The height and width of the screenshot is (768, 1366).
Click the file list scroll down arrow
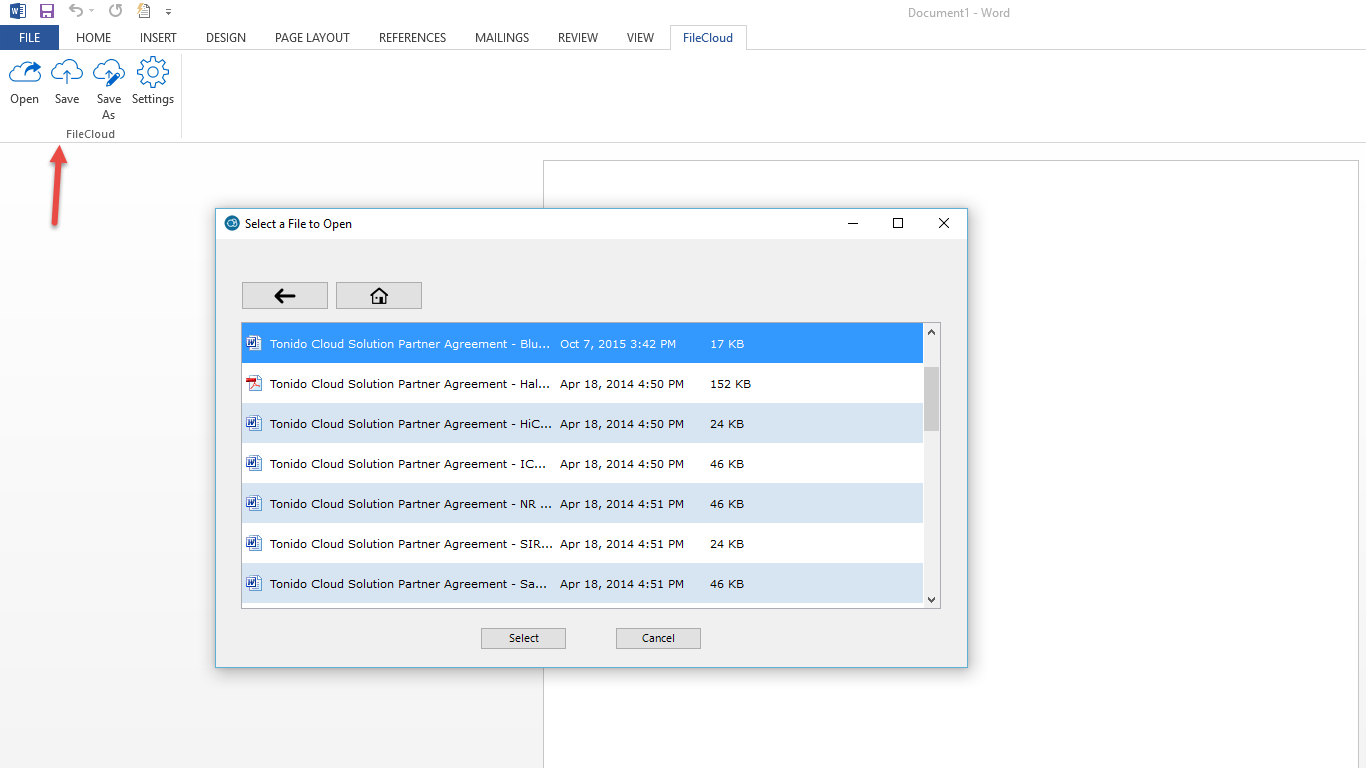point(932,600)
